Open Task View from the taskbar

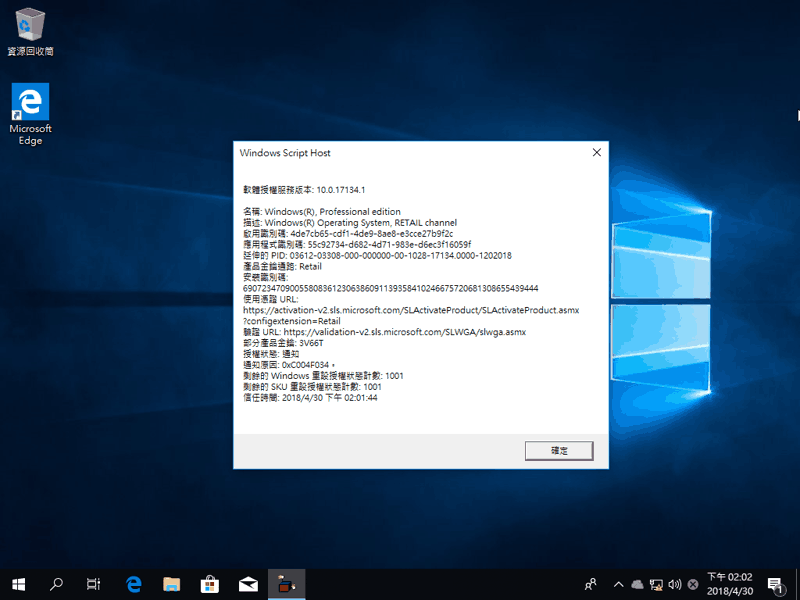(93, 584)
